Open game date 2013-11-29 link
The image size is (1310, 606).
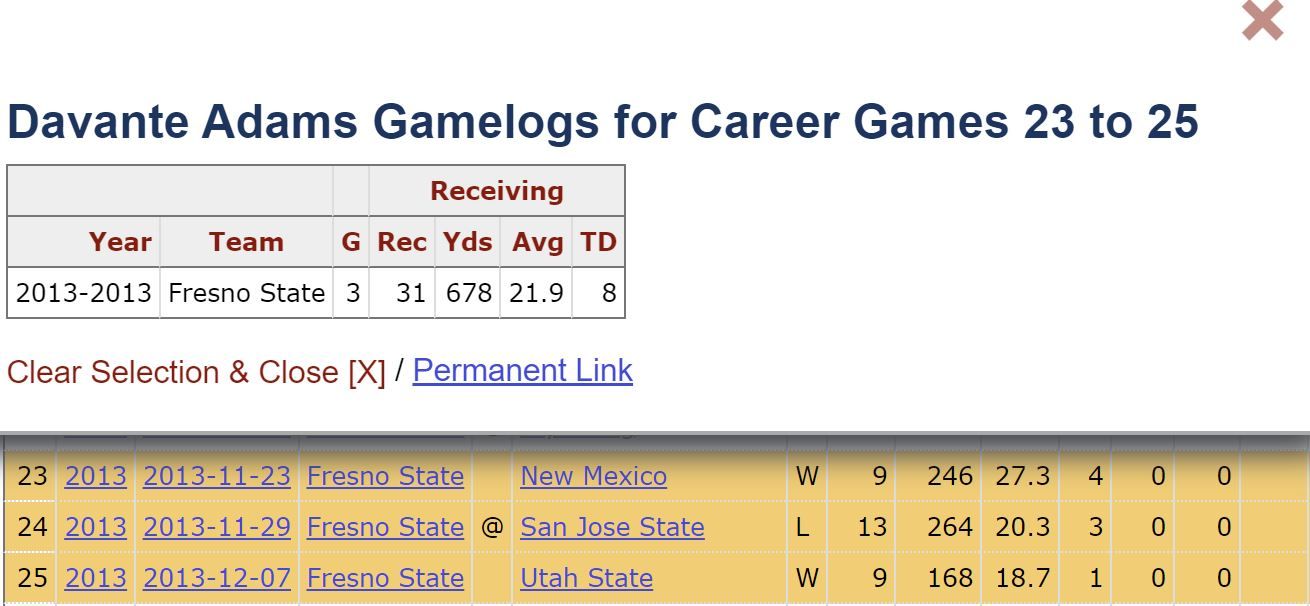coord(217,527)
